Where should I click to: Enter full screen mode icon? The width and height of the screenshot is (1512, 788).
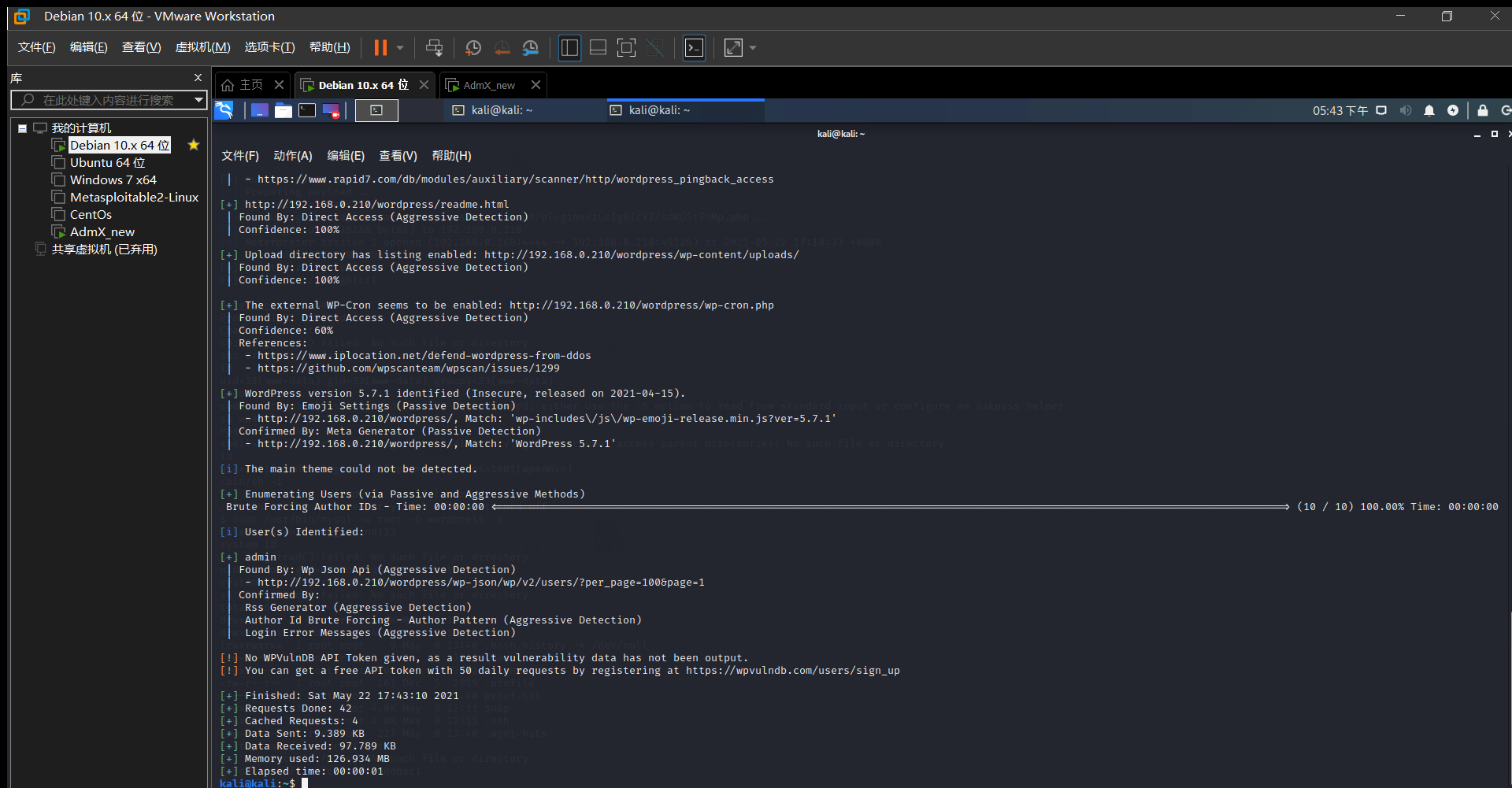(626, 48)
